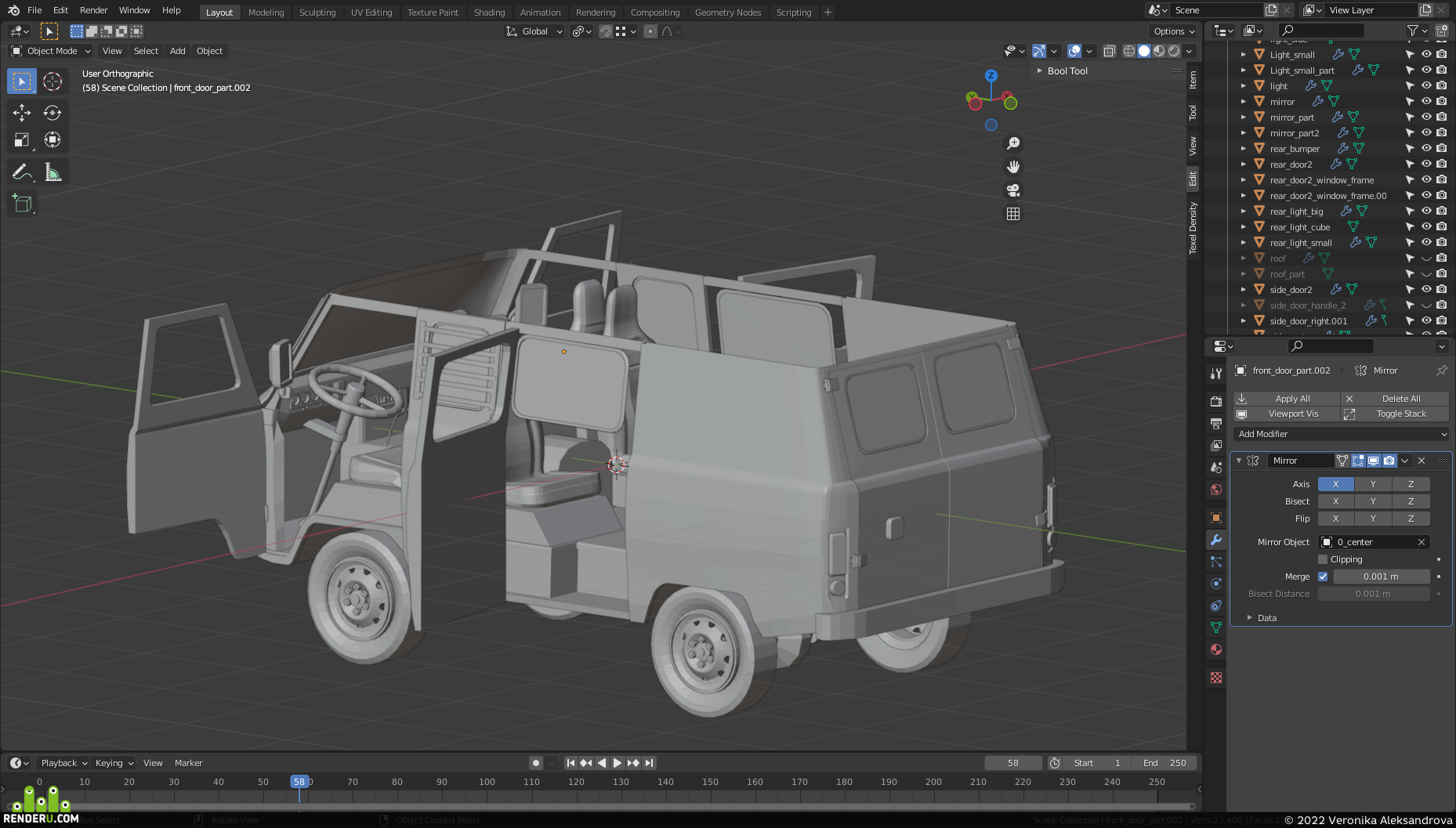Switch to perspective/orthographic grid icon
This screenshot has width=1456, height=828.
[1013, 214]
